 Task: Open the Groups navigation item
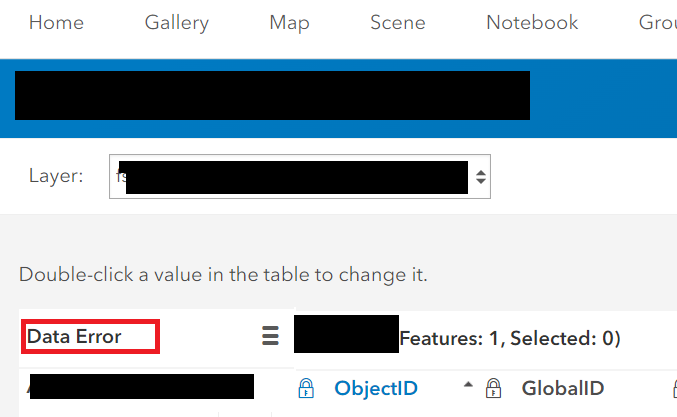(657, 23)
